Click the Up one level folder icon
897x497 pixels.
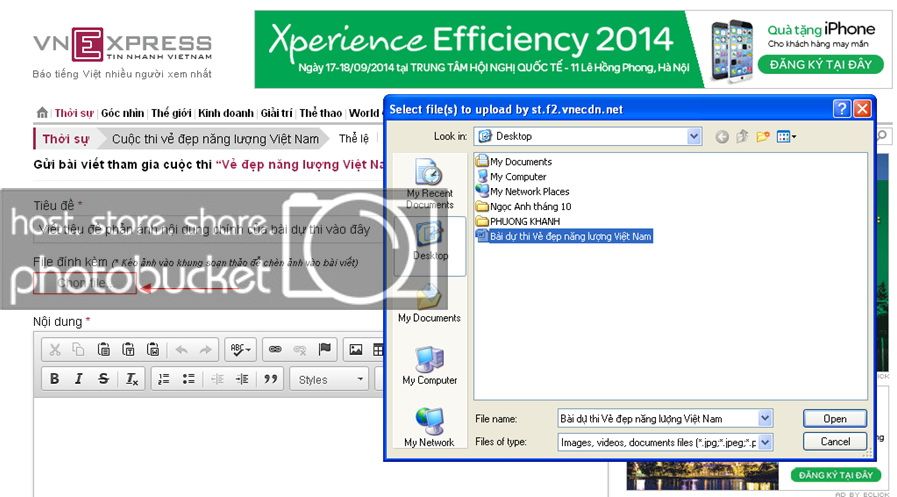(x=742, y=136)
